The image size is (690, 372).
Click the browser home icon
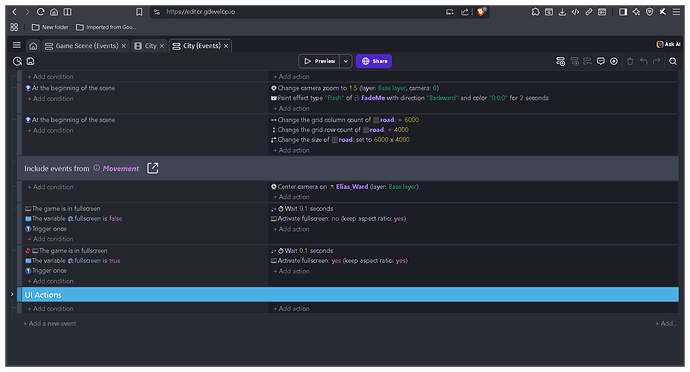click(54, 12)
